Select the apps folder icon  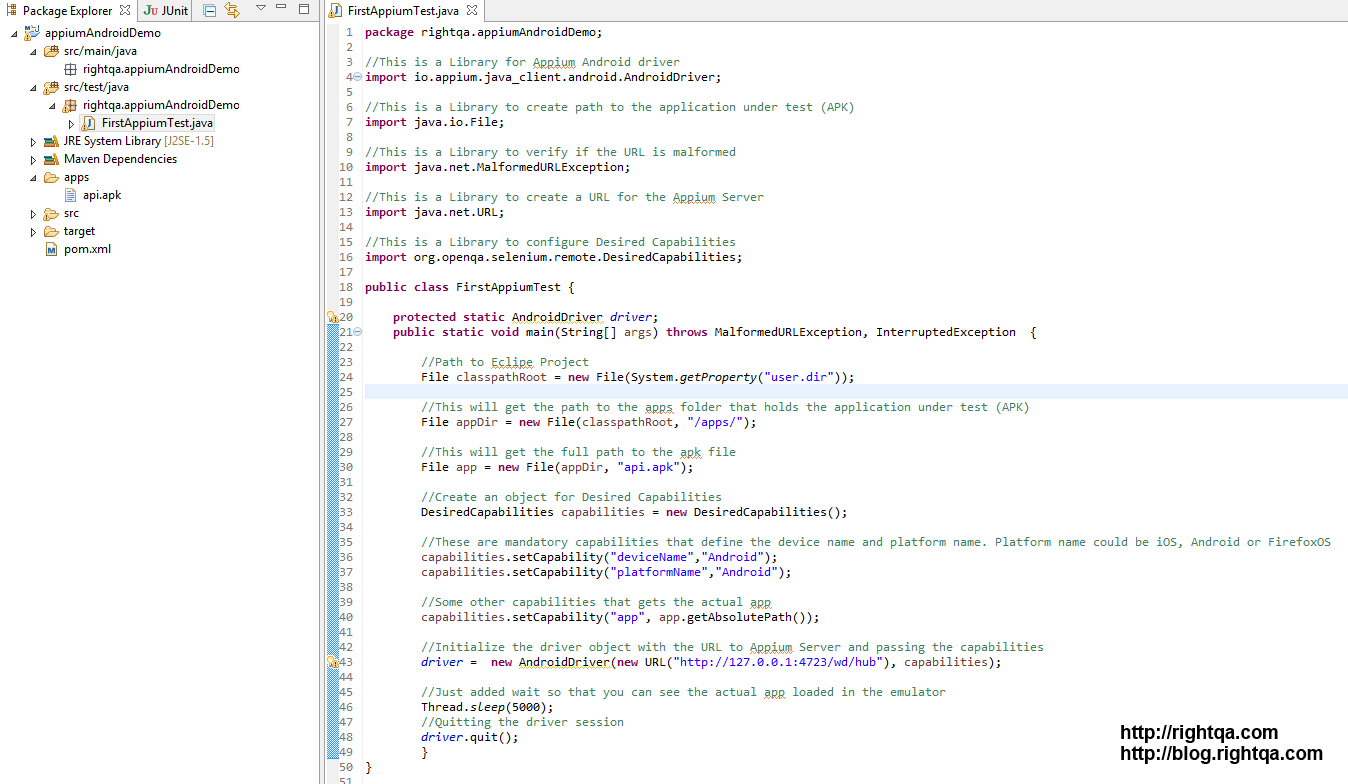[51, 177]
